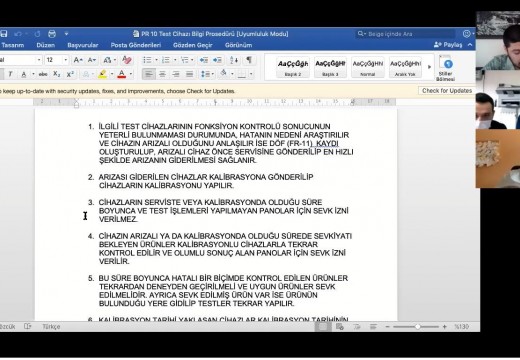Open the font color dropdown arrow
520x360 pixels.
click(x=131, y=74)
